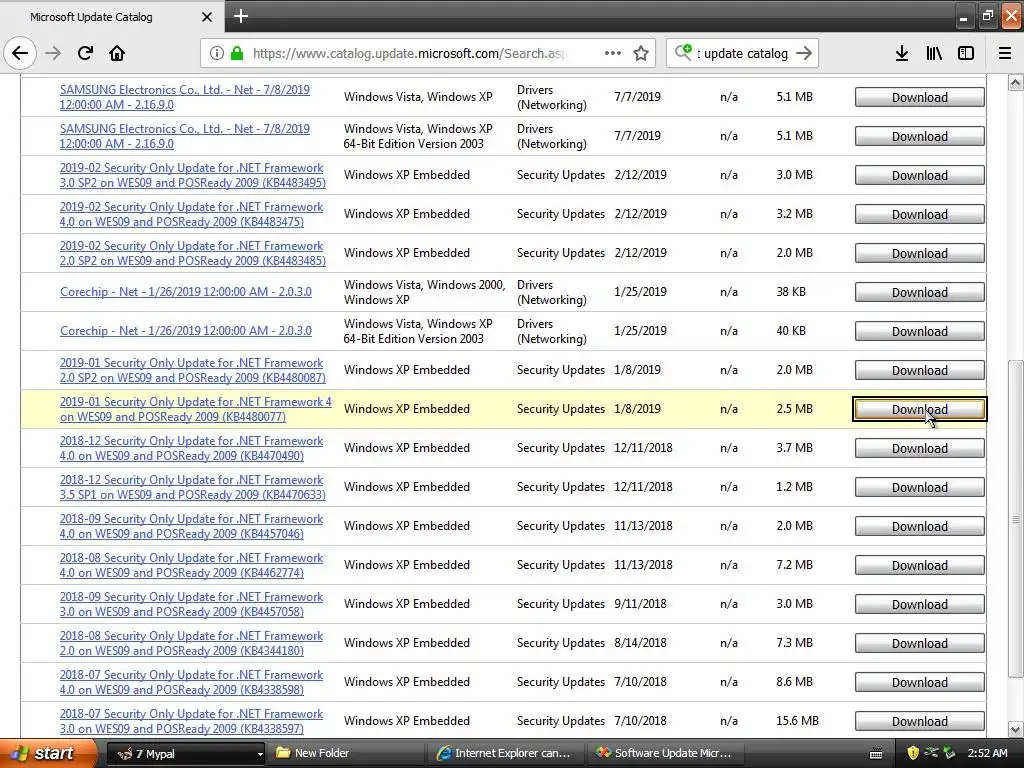Click the 12/11/2018 date for KB4470490
This screenshot has height=768, width=1024.
[643, 448]
